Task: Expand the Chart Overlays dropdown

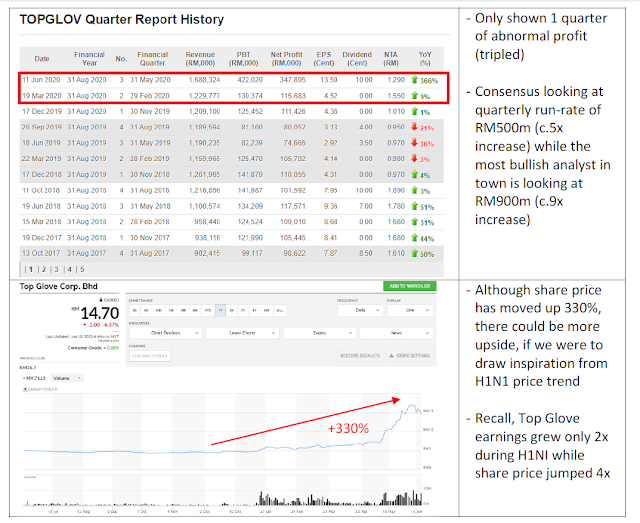Action: point(165,333)
